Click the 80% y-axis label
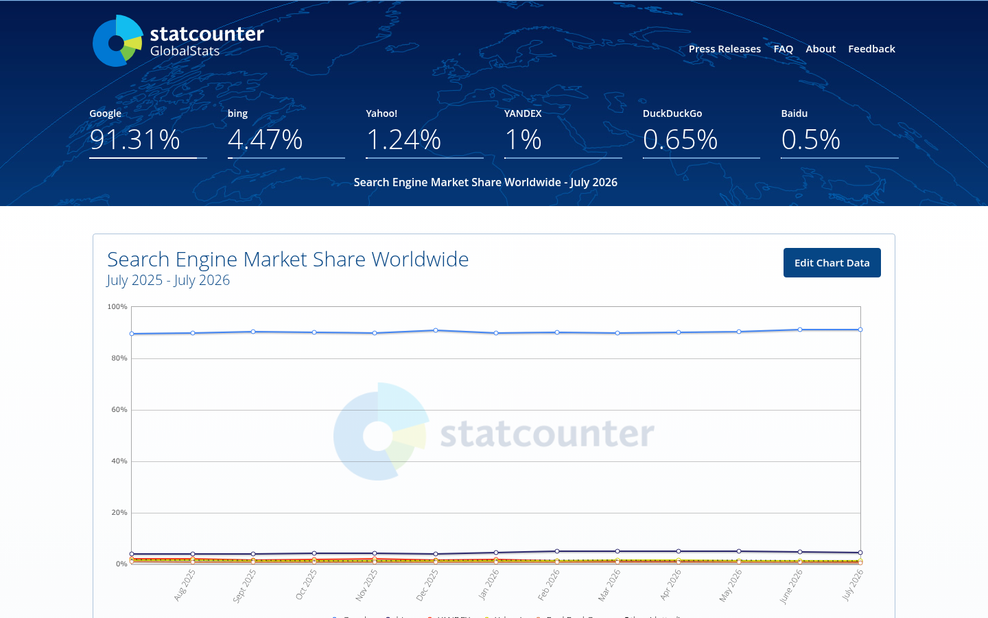Viewport: 988px width, 618px height. pos(119,358)
